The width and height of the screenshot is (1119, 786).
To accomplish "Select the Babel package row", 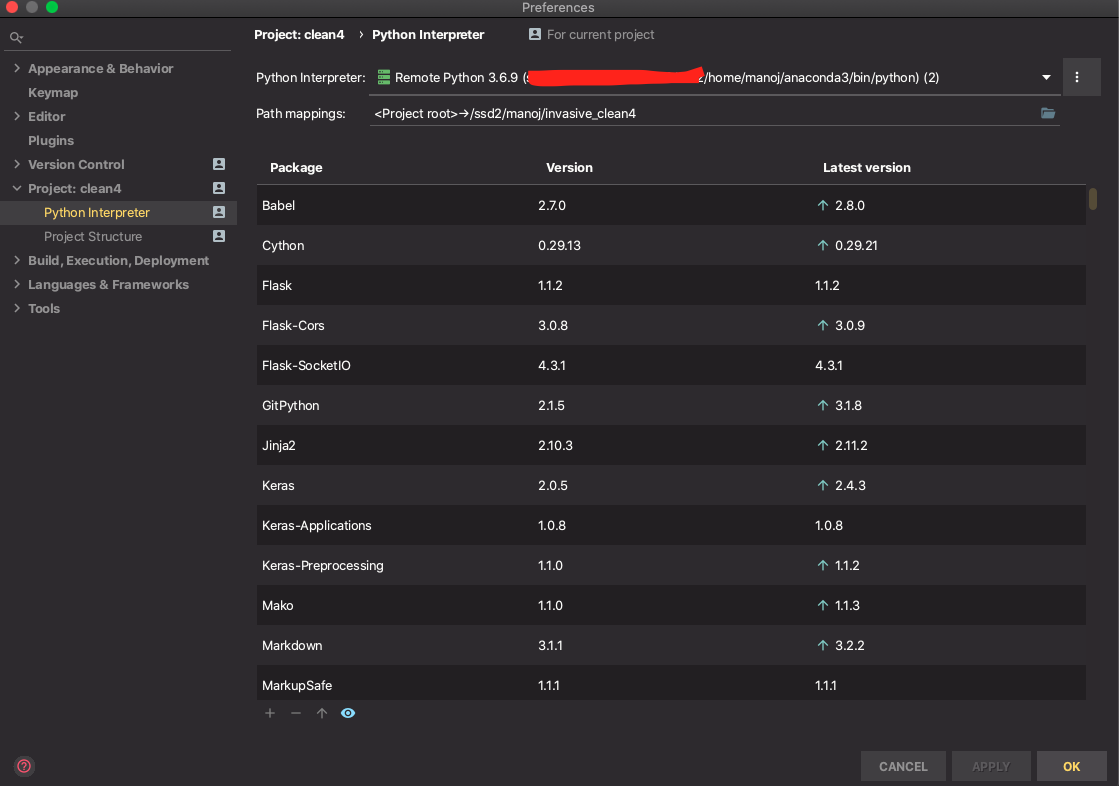I will click(x=671, y=205).
